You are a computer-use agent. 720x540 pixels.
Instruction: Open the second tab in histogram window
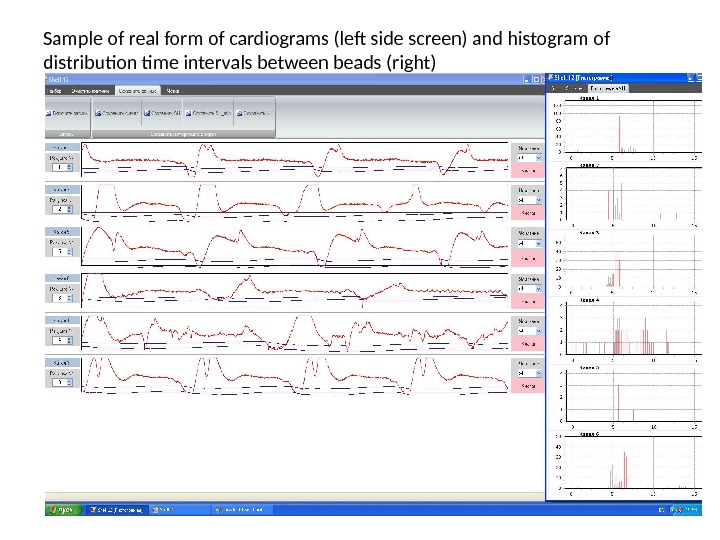pos(574,88)
